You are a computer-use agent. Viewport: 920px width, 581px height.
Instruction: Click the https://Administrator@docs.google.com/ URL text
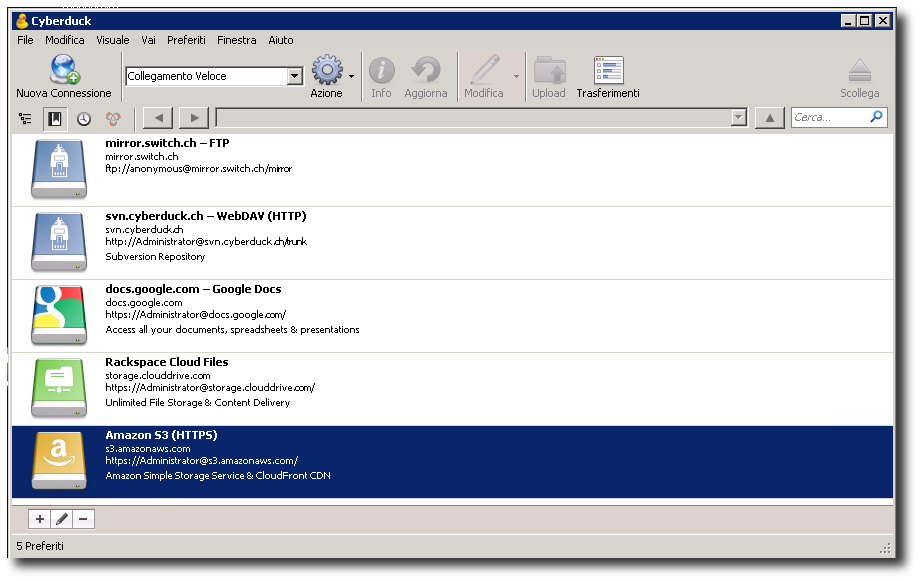pos(195,315)
